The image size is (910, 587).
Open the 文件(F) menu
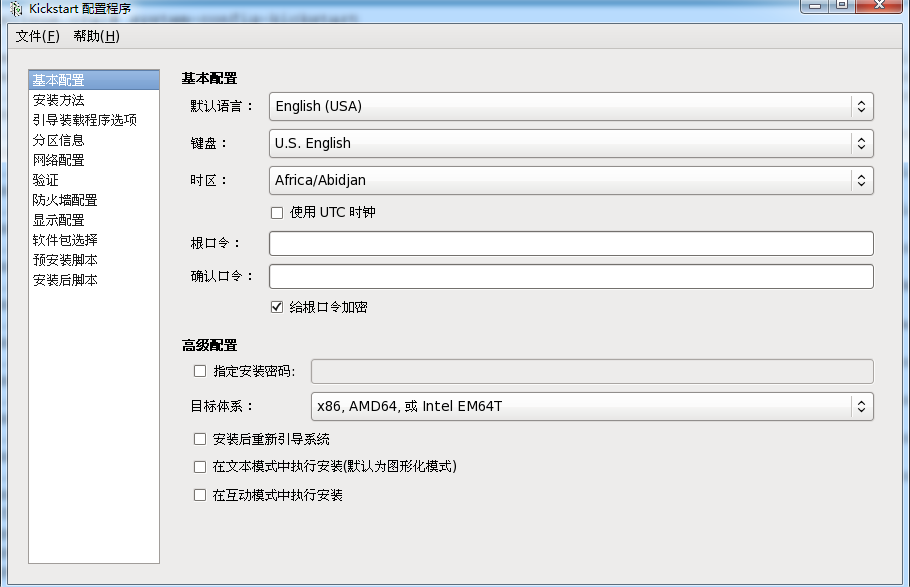(x=37, y=36)
